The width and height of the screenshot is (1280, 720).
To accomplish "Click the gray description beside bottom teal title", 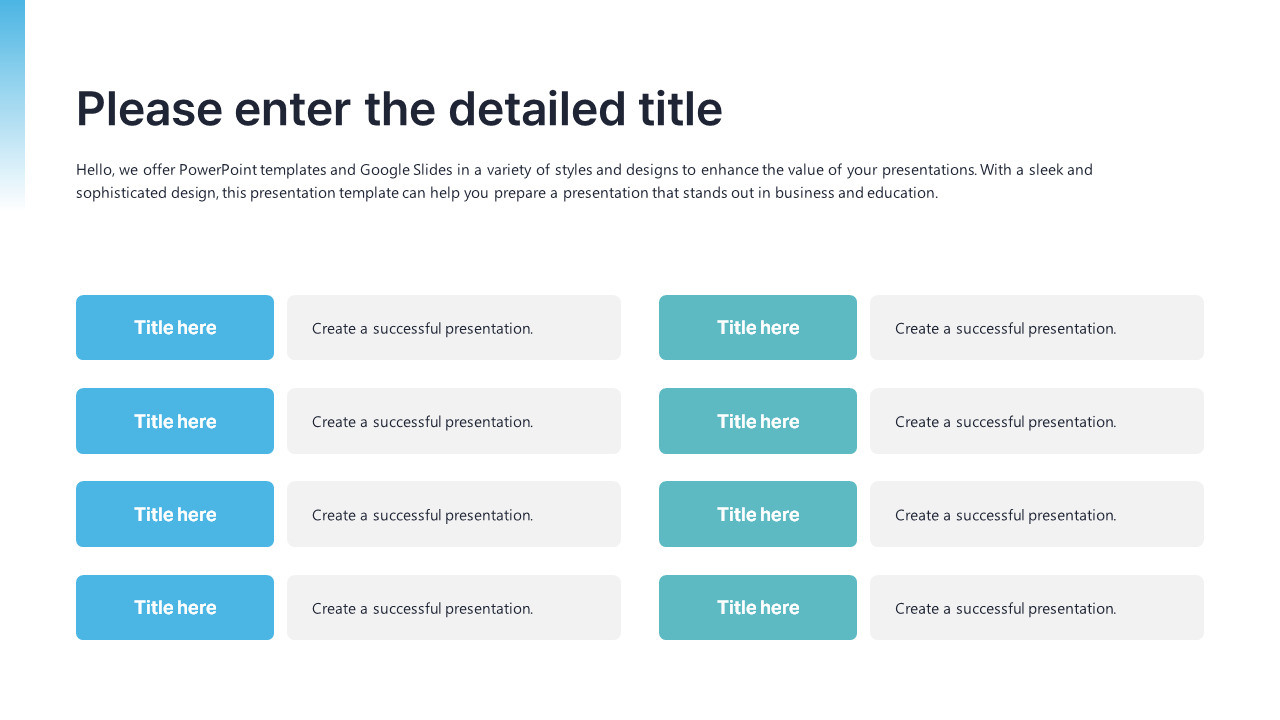I will [x=1037, y=607].
